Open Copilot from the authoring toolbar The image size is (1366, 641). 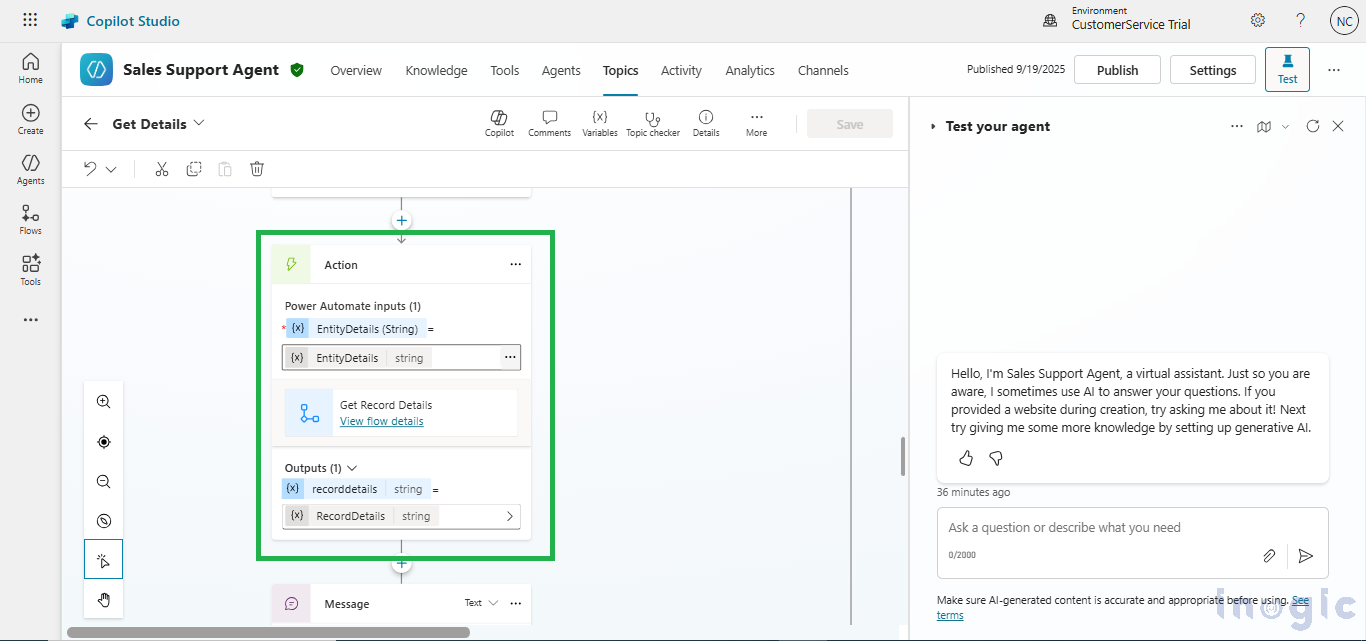click(499, 123)
